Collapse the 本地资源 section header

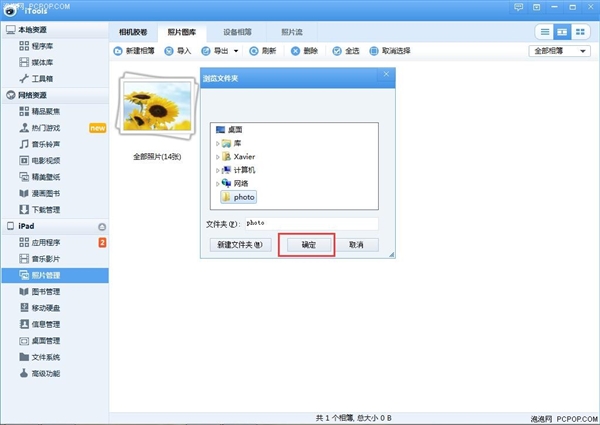[x=55, y=30]
